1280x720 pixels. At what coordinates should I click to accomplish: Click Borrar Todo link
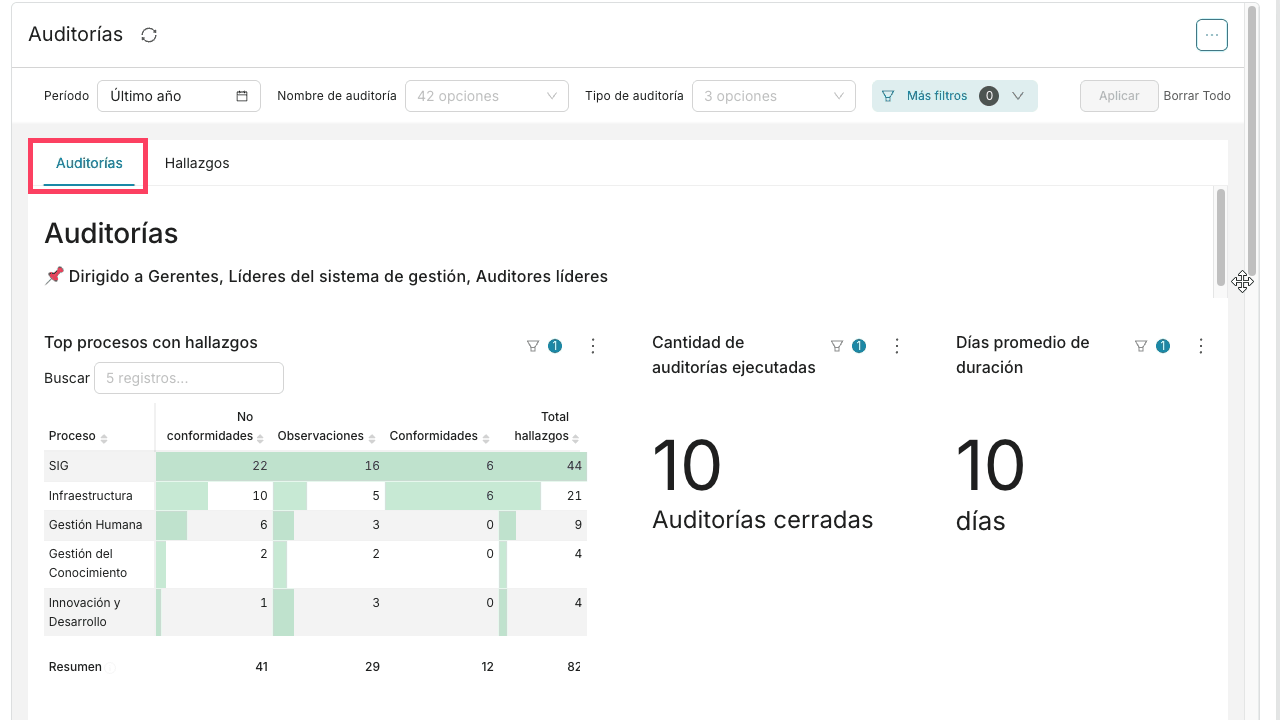[x=1197, y=96]
